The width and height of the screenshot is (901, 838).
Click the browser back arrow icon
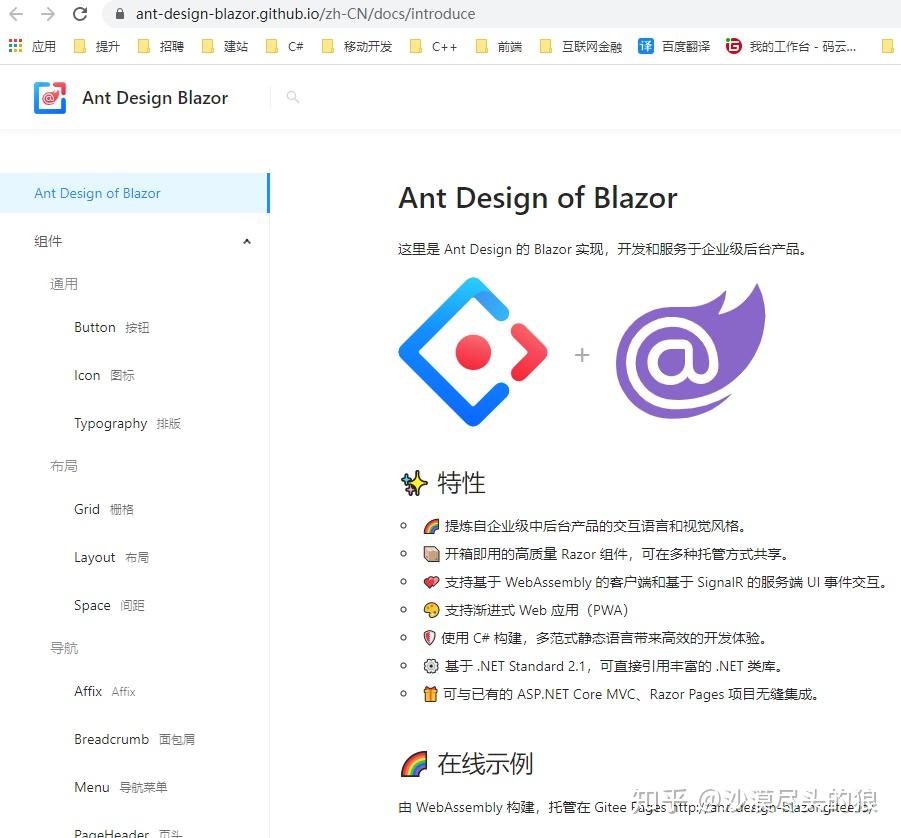15,14
